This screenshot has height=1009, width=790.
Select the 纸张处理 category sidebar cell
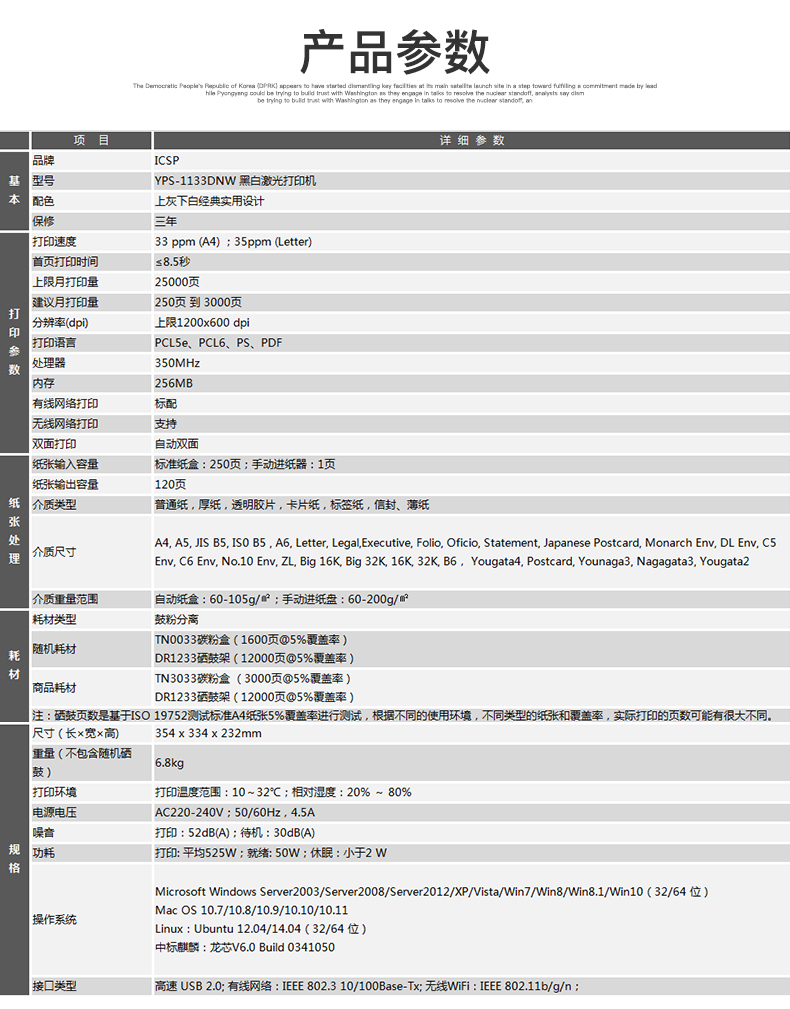[14, 532]
